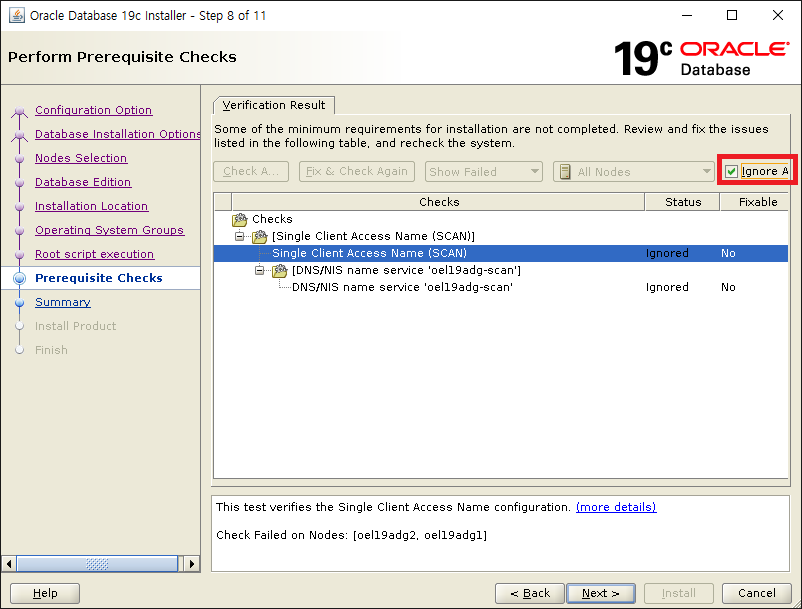The image size is (802, 609).
Task: Click the Next button
Action: tap(601, 593)
